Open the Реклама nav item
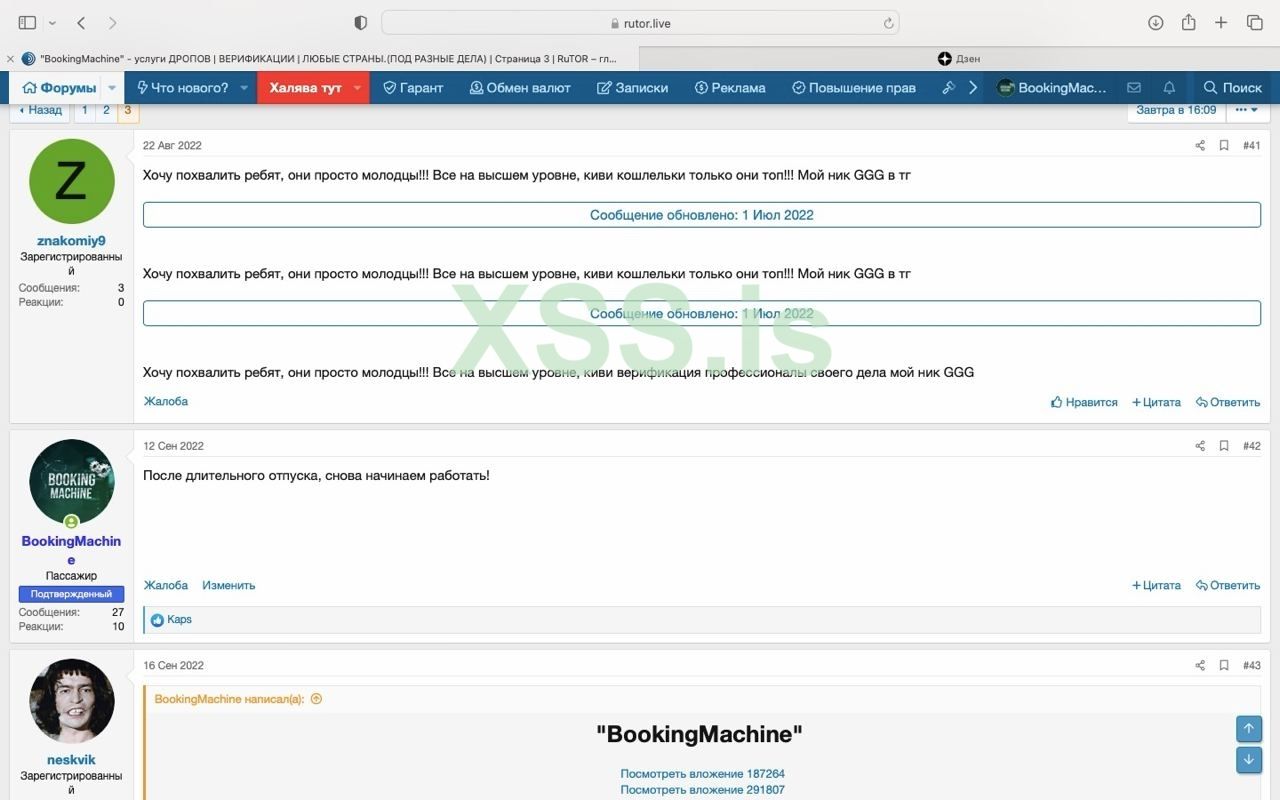 (x=730, y=88)
